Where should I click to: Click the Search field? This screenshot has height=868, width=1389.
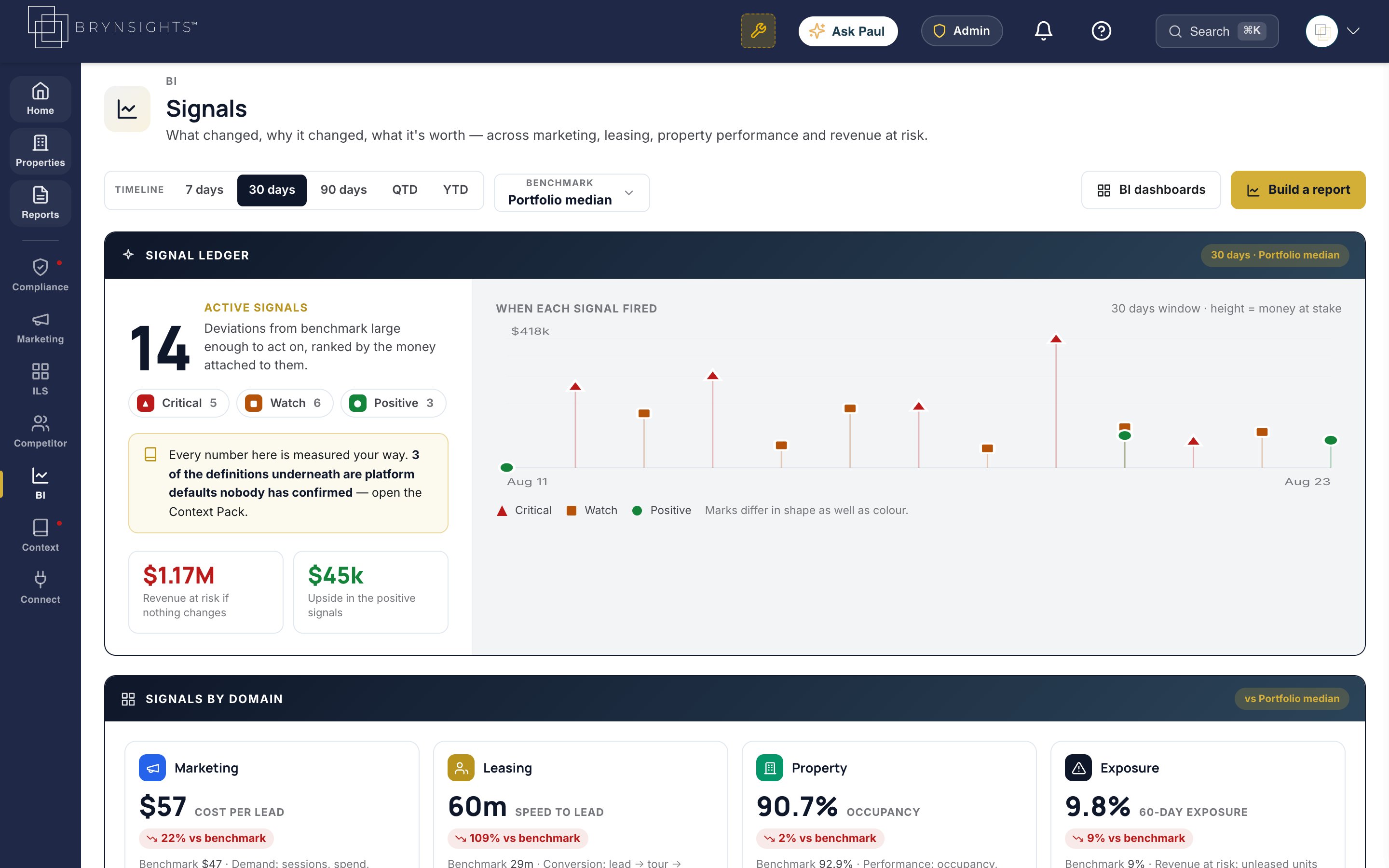[1217, 31]
